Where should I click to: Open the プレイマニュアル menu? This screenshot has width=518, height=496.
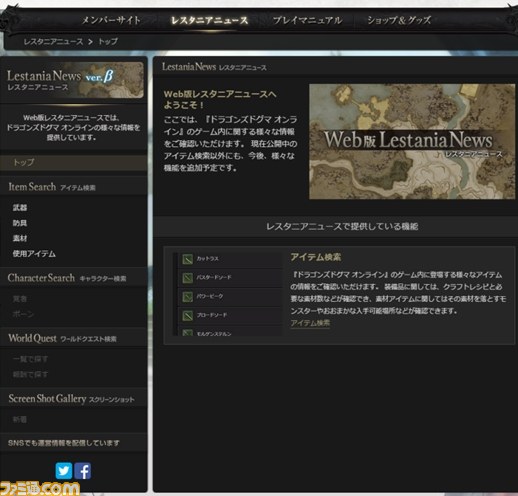click(x=307, y=20)
